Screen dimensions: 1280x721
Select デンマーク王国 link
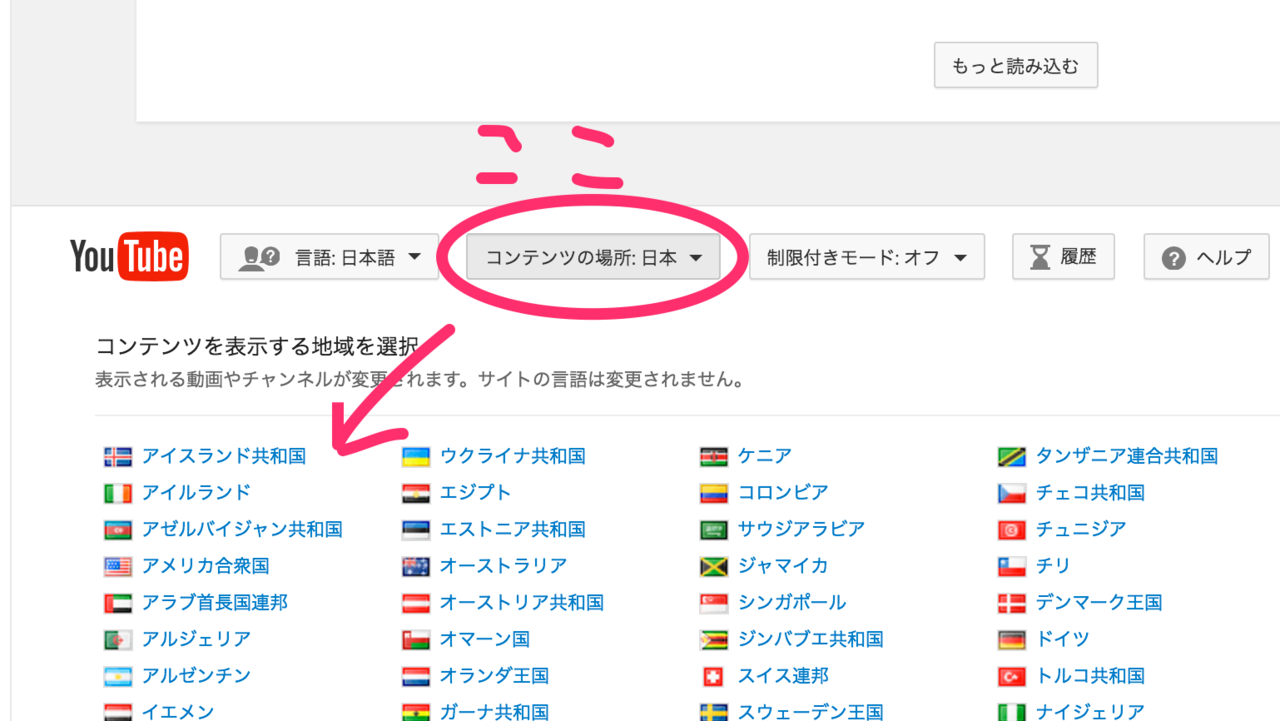pos(1100,602)
